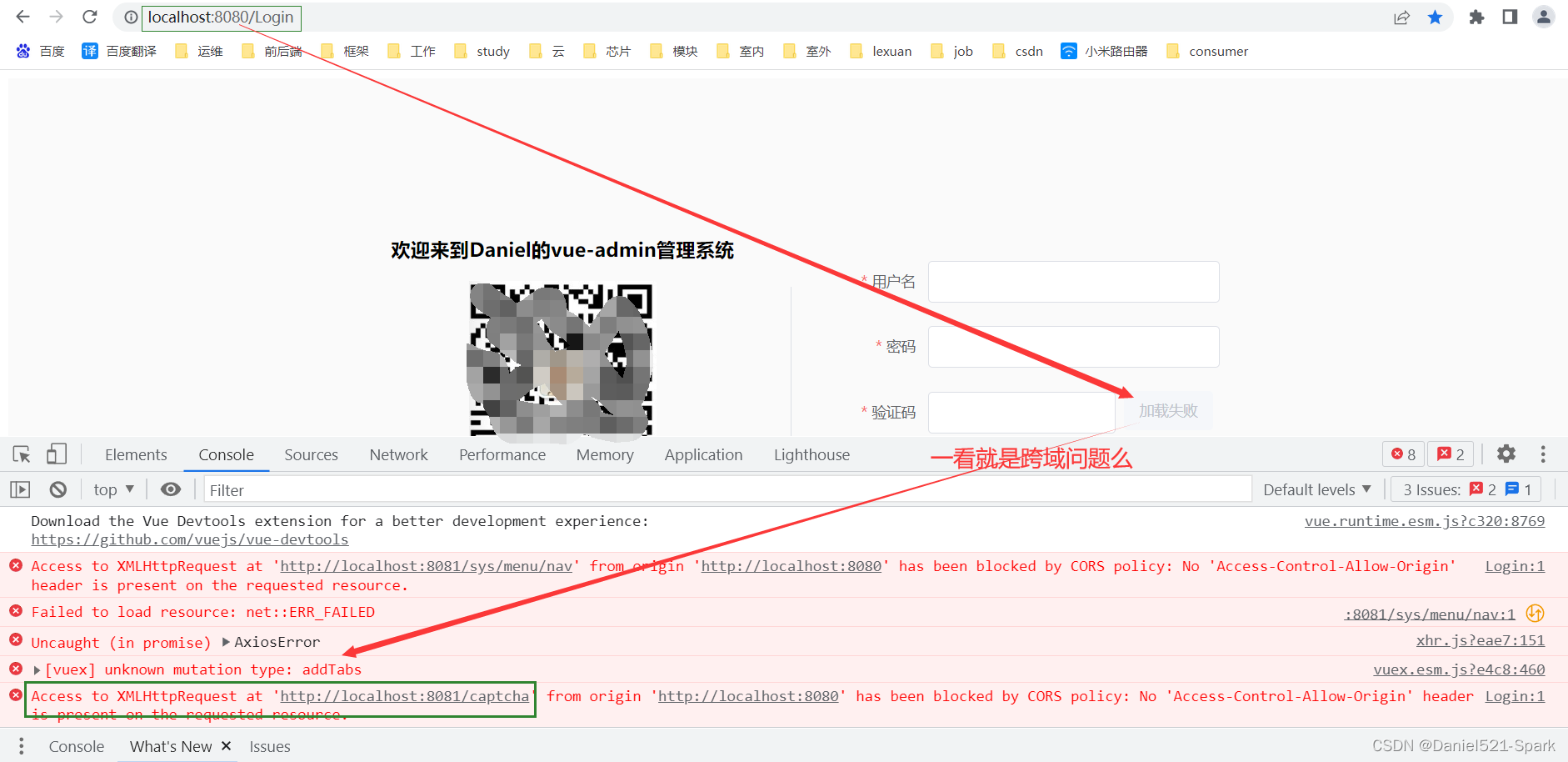Open the study bookmark folder
1568x762 pixels.
click(x=482, y=52)
